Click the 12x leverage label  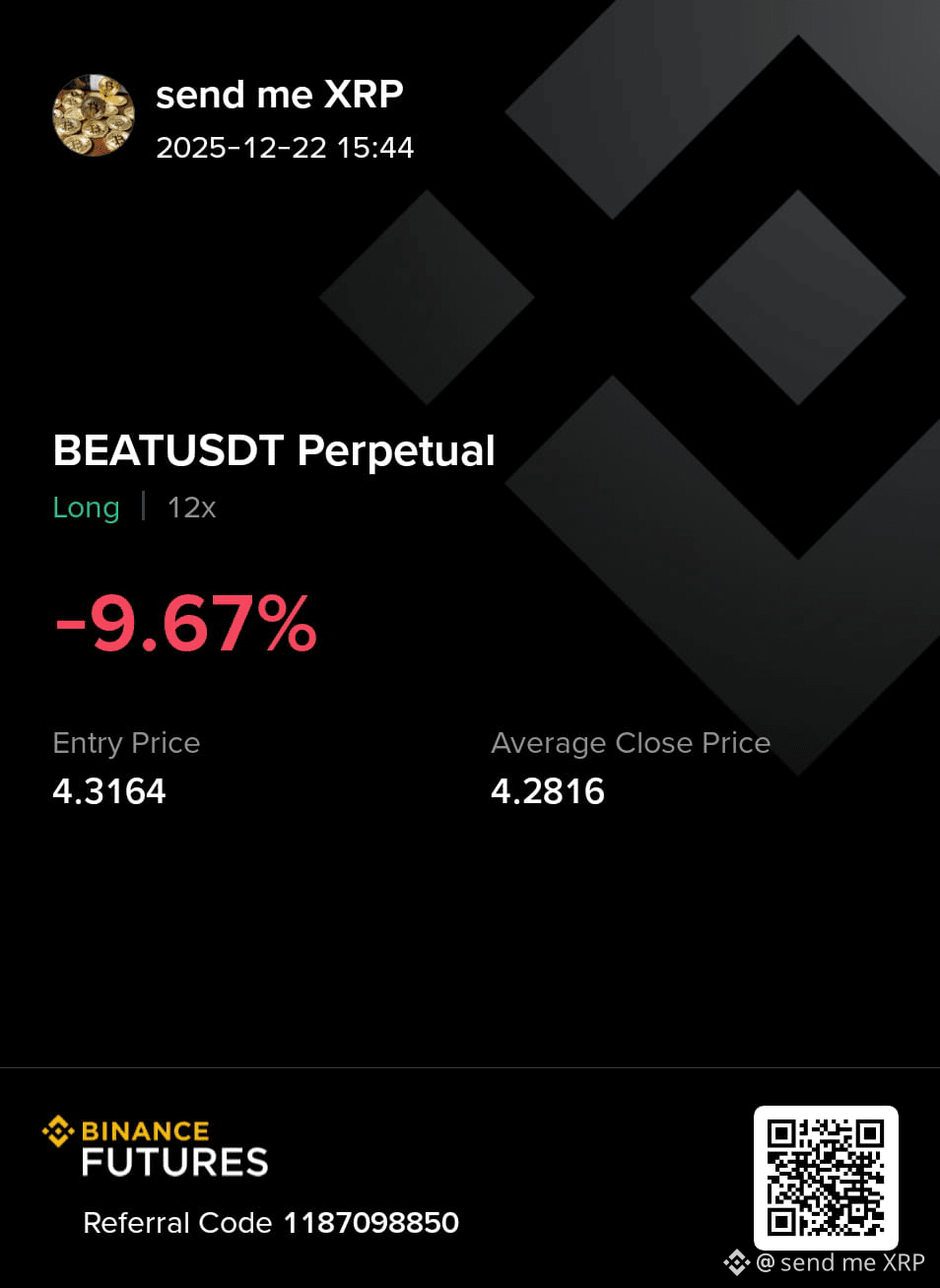point(191,508)
